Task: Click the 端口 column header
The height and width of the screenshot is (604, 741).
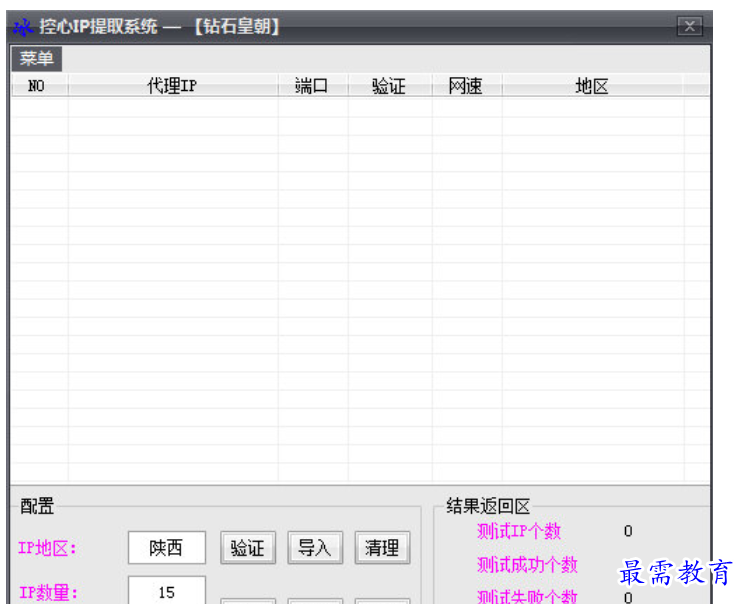Action: click(313, 86)
